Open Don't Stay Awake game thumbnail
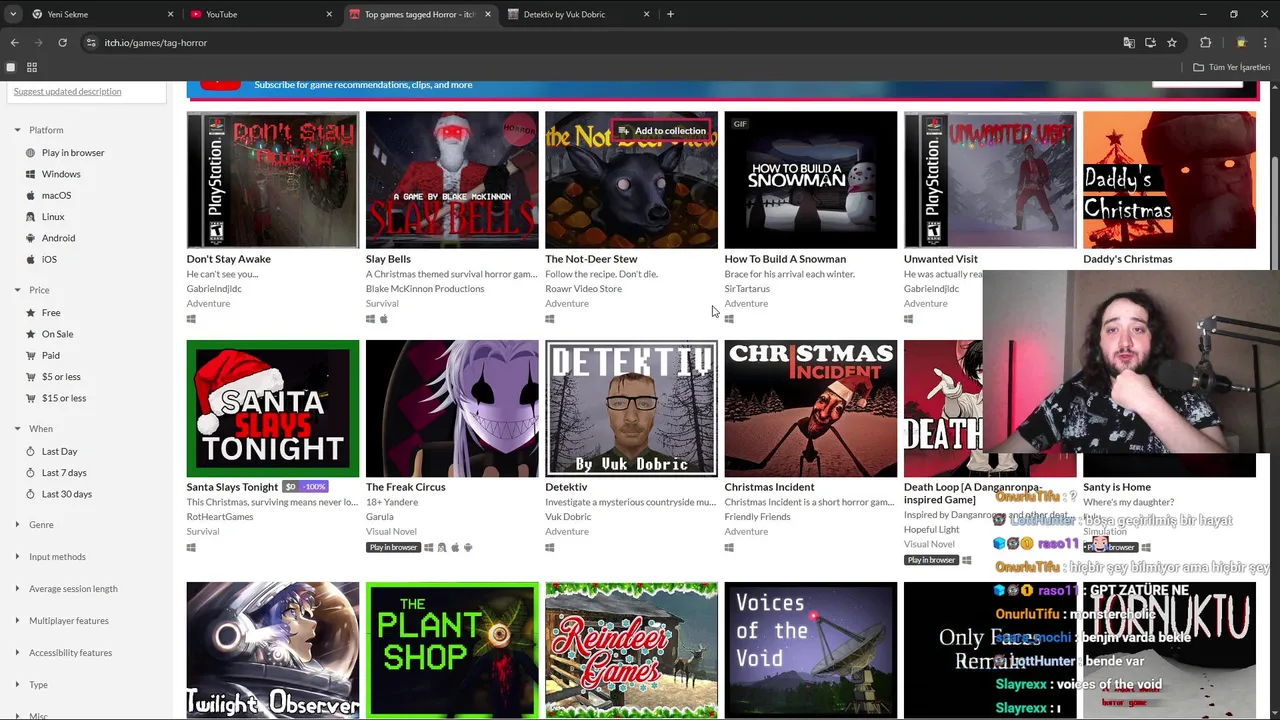Image resolution: width=1280 pixels, height=720 pixels. (x=272, y=180)
